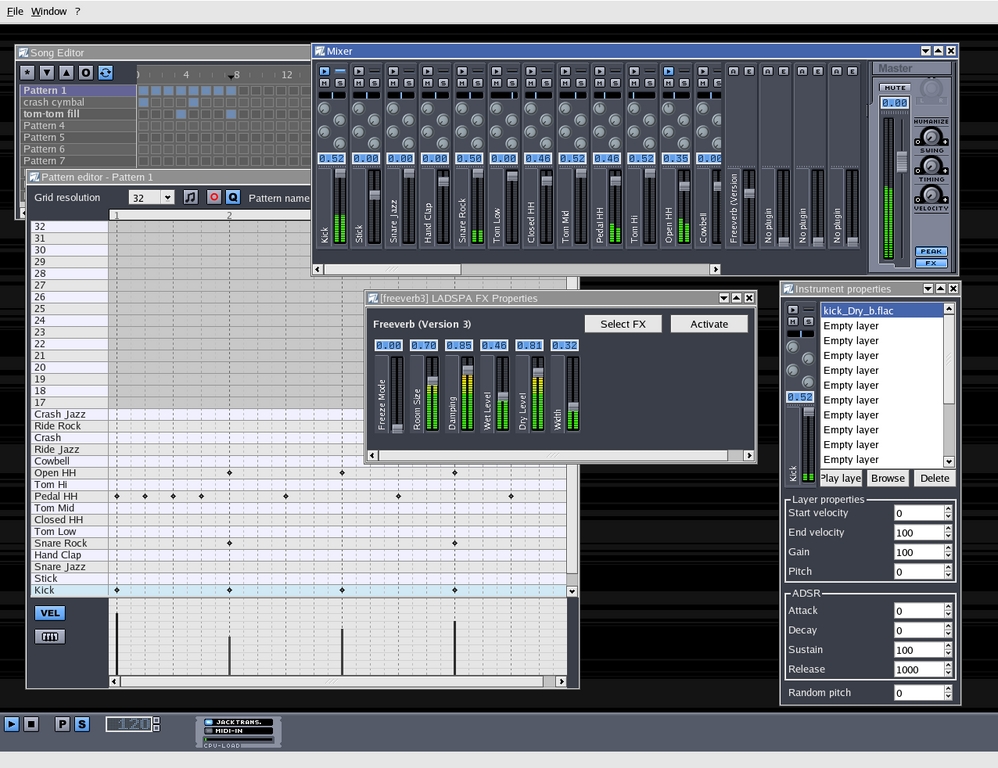Toggle the VEL velocity view button
Screen dimensions: 998x768
point(49,613)
